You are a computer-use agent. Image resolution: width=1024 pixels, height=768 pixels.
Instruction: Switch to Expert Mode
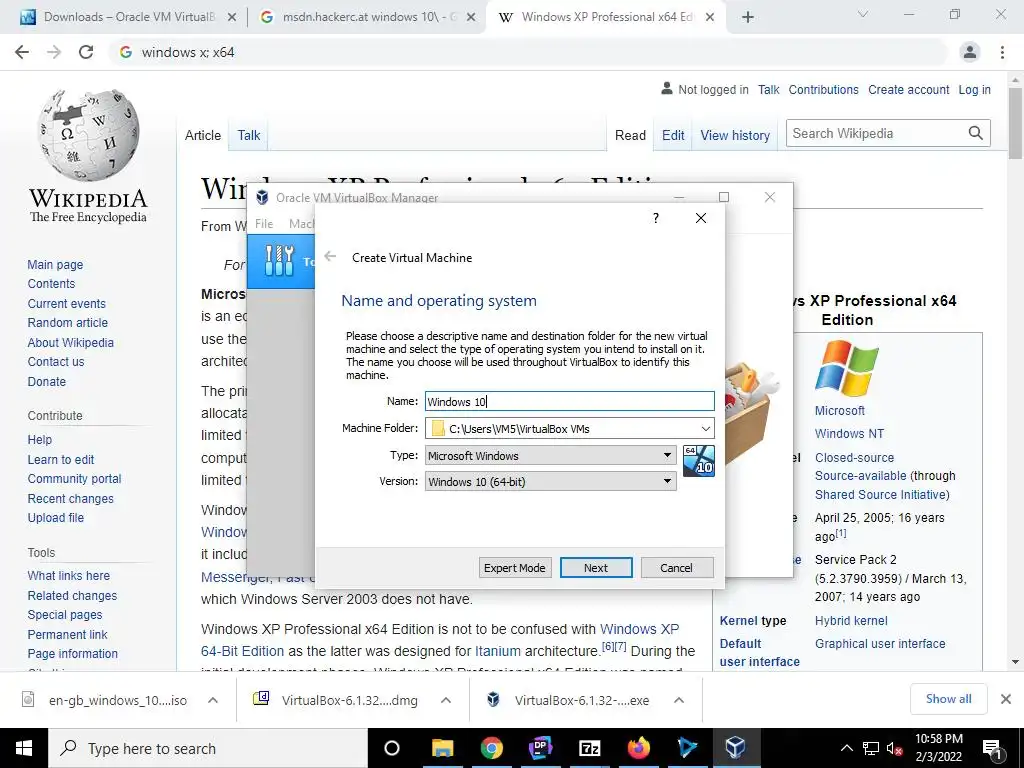(515, 568)
